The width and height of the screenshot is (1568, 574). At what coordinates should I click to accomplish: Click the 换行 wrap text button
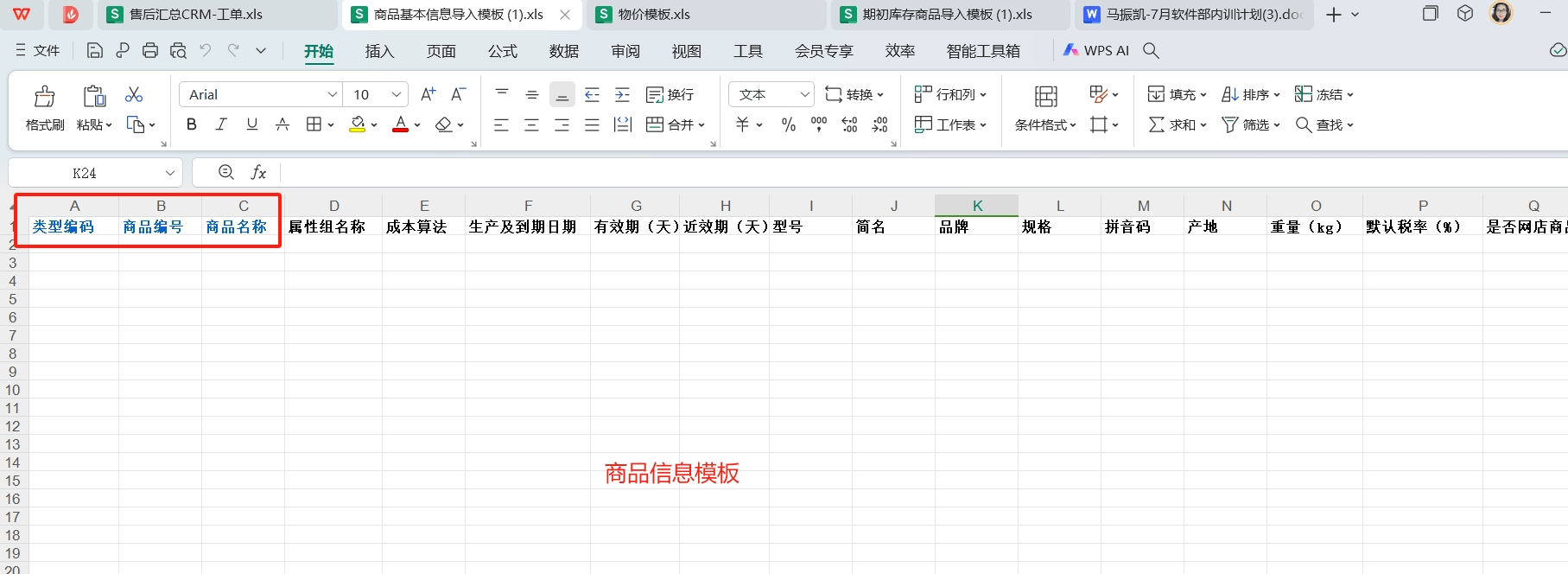[x=670, y=94]
